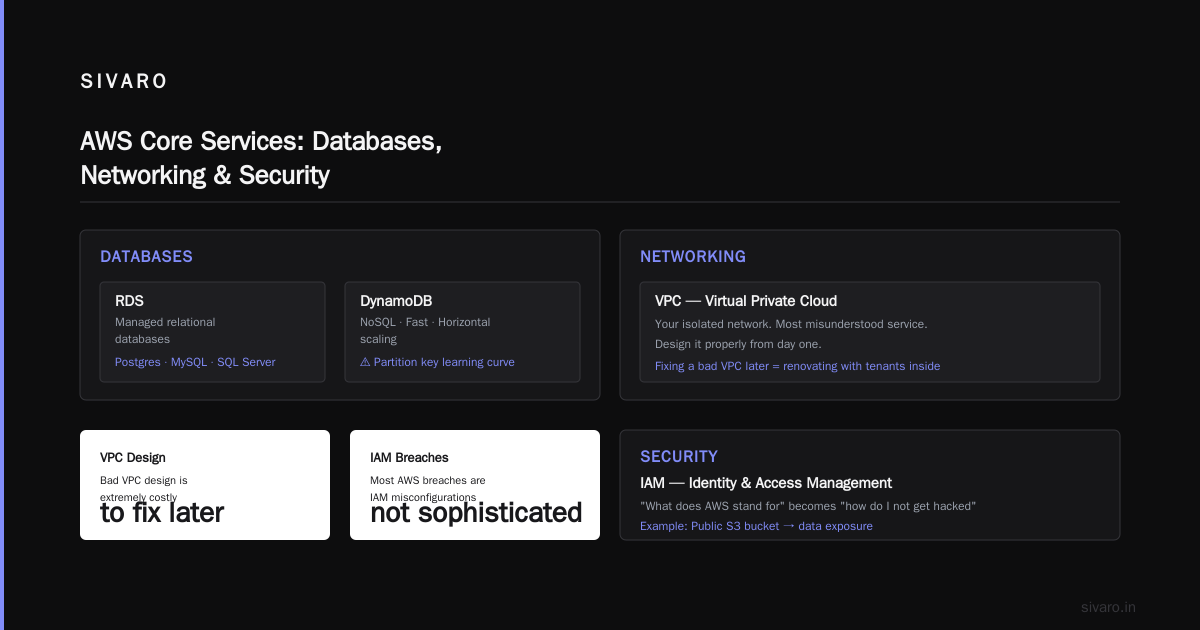
Task: Click 'Design it properly from day one.'
Action: pyautogui.click(x=738, y=343)
